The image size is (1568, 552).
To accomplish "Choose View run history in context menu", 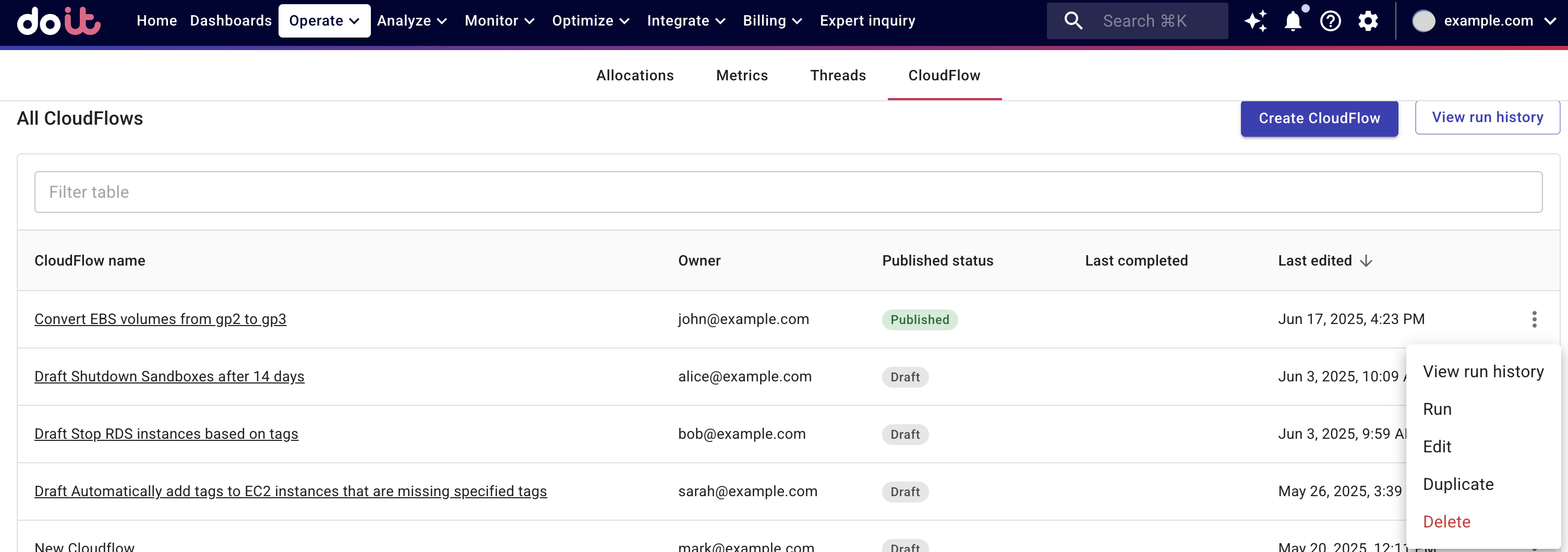I will (1483, 371).
